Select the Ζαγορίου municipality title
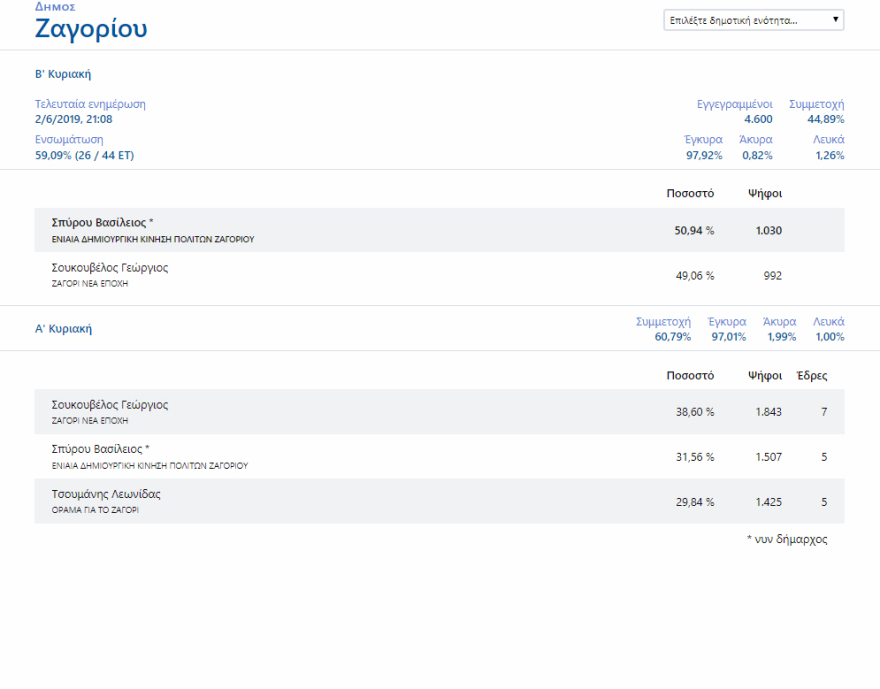 (x=91, y=29)
